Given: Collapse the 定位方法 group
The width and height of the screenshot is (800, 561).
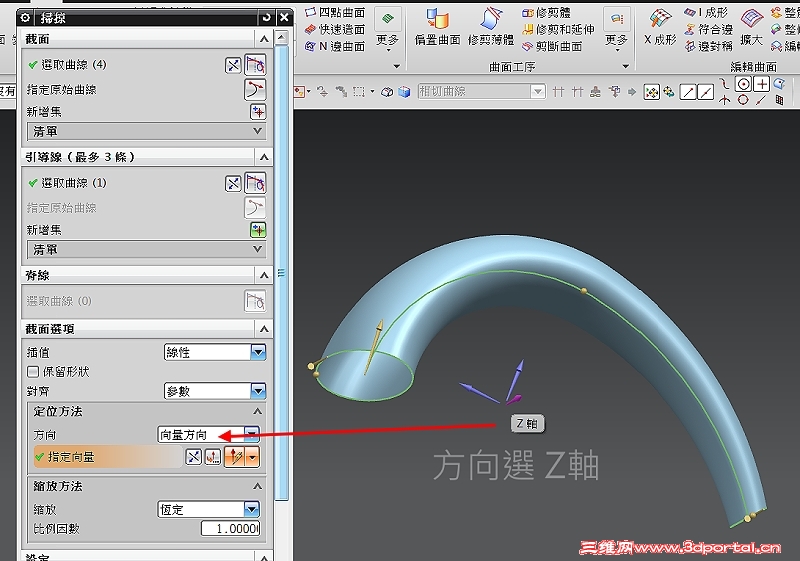Looking at the screenshot, I should (258, 412).
